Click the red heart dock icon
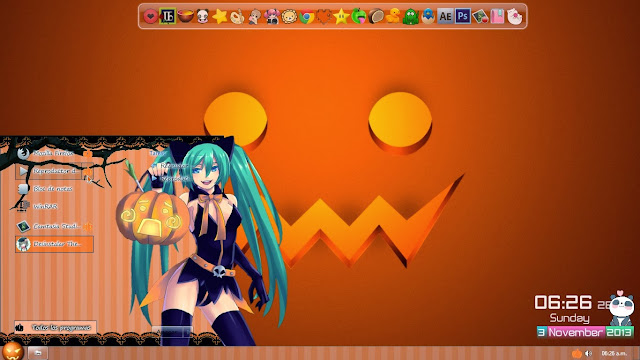Image resolution: width=640 pixels, height=360 pixels. (150, 16)
